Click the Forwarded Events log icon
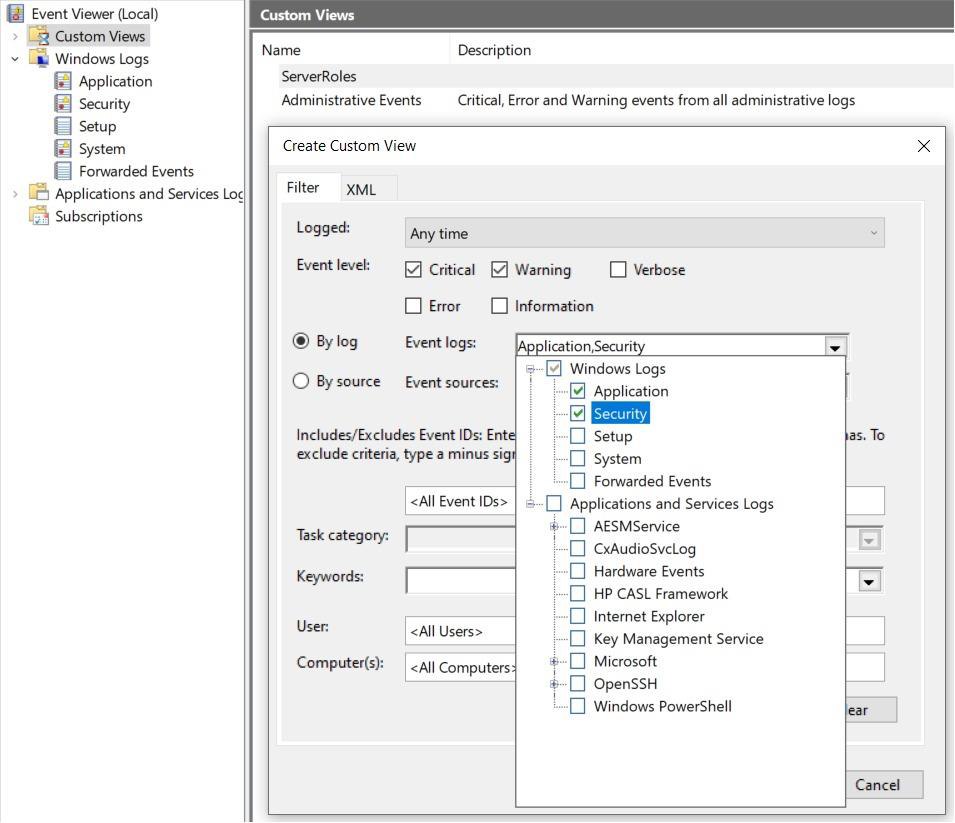The height and width of the screenshot is (823, 955). (63, 171)
